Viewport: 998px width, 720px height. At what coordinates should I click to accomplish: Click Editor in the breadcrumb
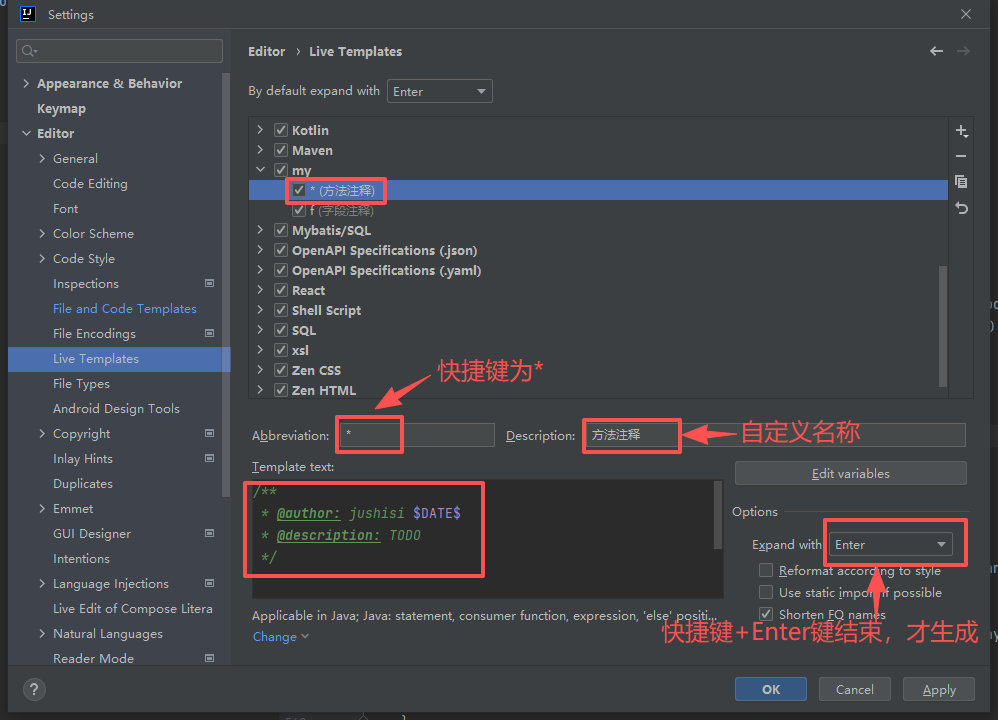pyautogui.click(x=267, y=51)
